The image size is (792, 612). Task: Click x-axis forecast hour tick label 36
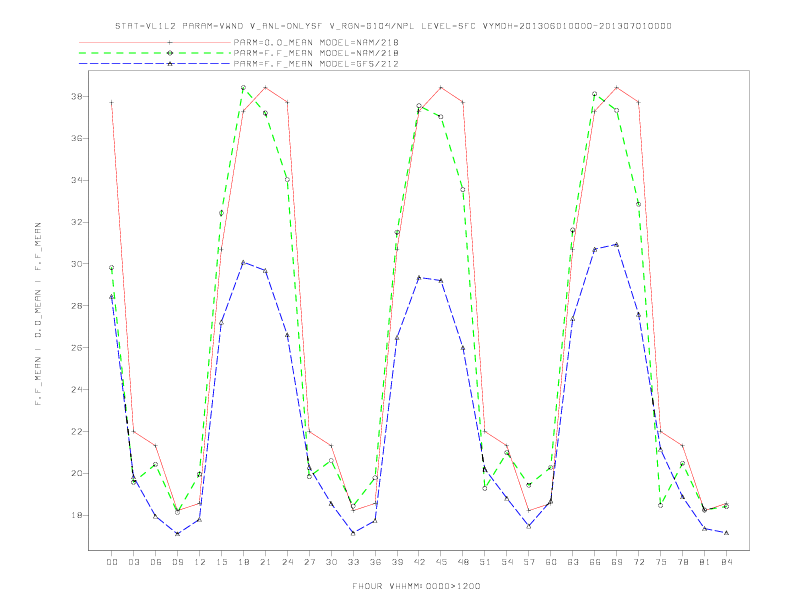pyautogui.click(x=375, y=562)
